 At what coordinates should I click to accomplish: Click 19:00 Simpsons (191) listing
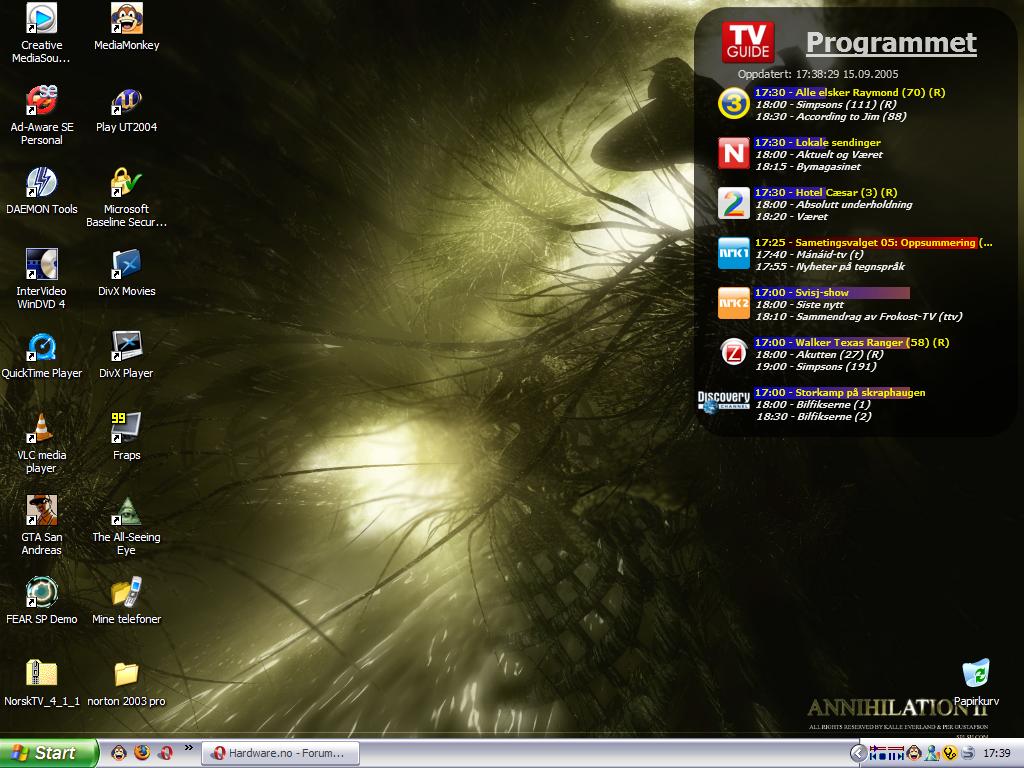pos(816,367)
